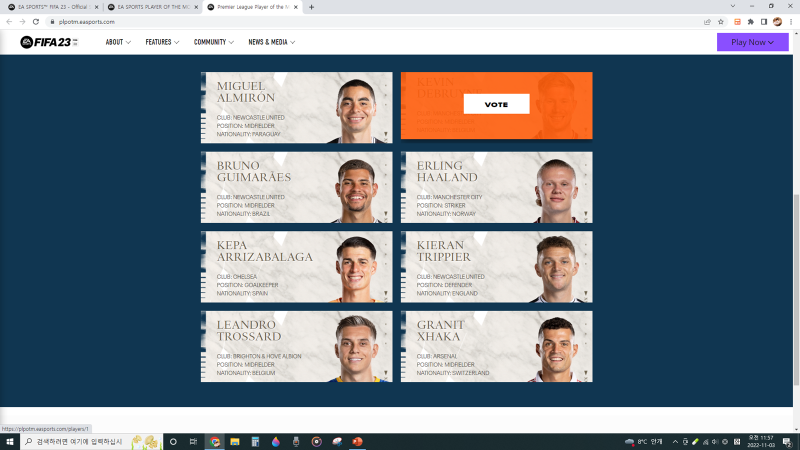Expand Kieran Trippier card details arrow
Viewport: 800px width, 450px height.
coord(586,294)
